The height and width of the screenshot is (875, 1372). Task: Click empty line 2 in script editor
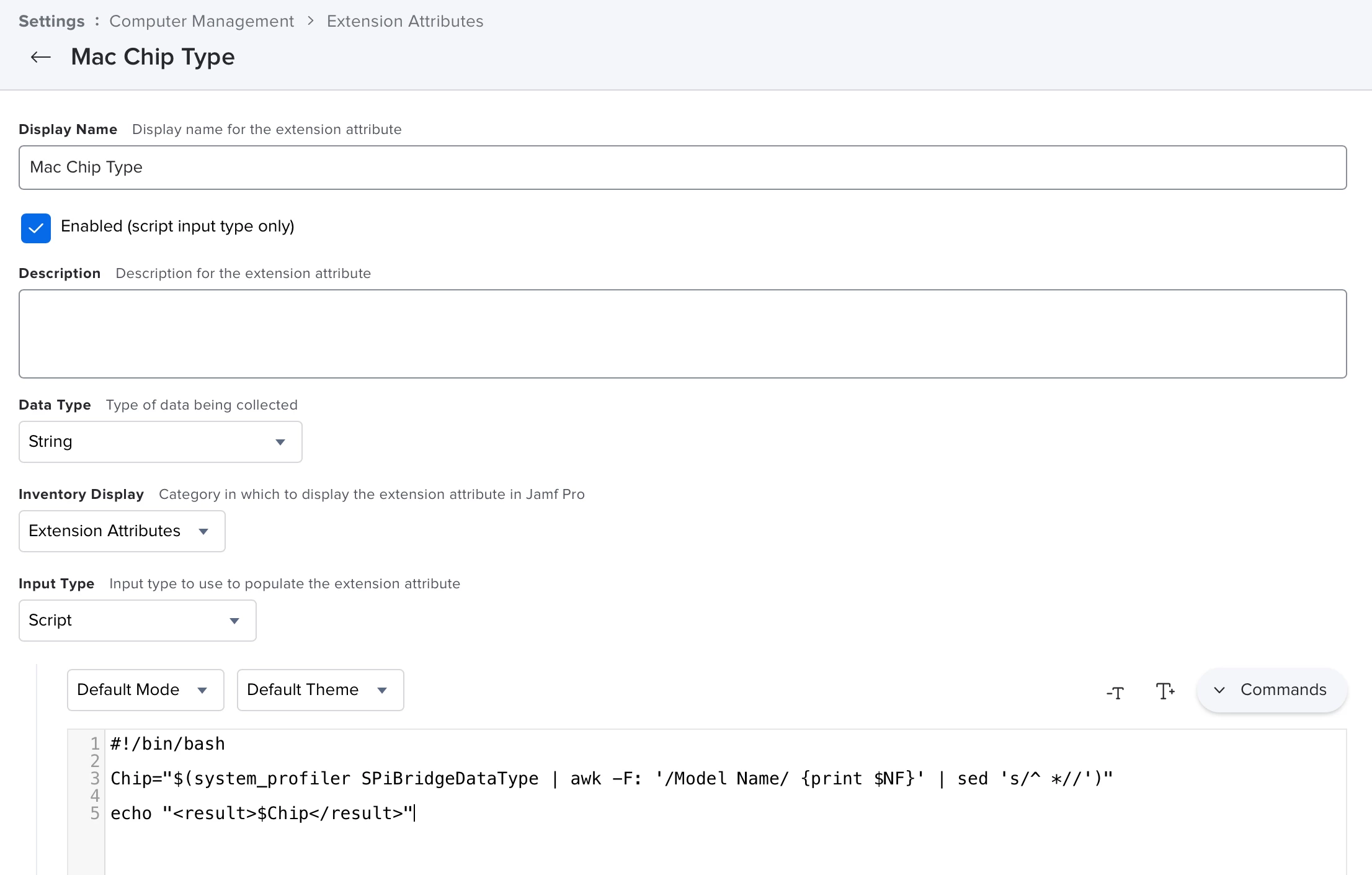point(372,761)
